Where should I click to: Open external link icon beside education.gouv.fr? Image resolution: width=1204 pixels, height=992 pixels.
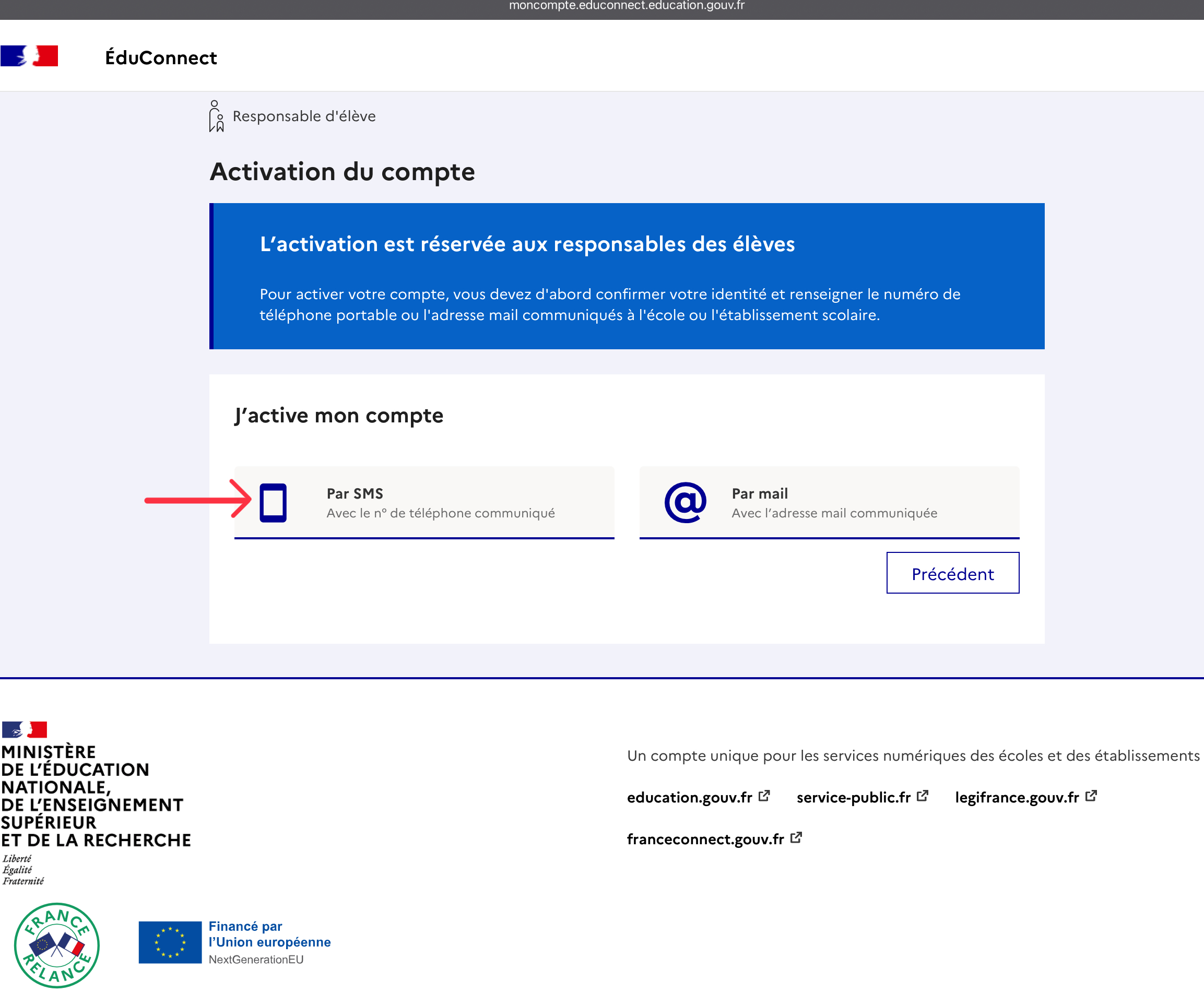(764, 796)
